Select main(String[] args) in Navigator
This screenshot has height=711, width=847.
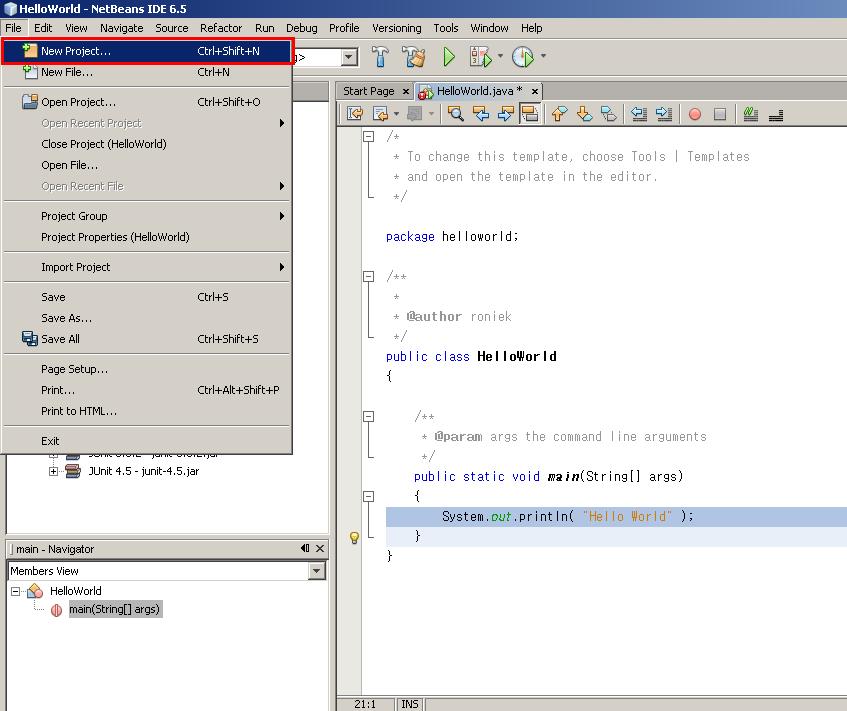(x=115, y=609)
